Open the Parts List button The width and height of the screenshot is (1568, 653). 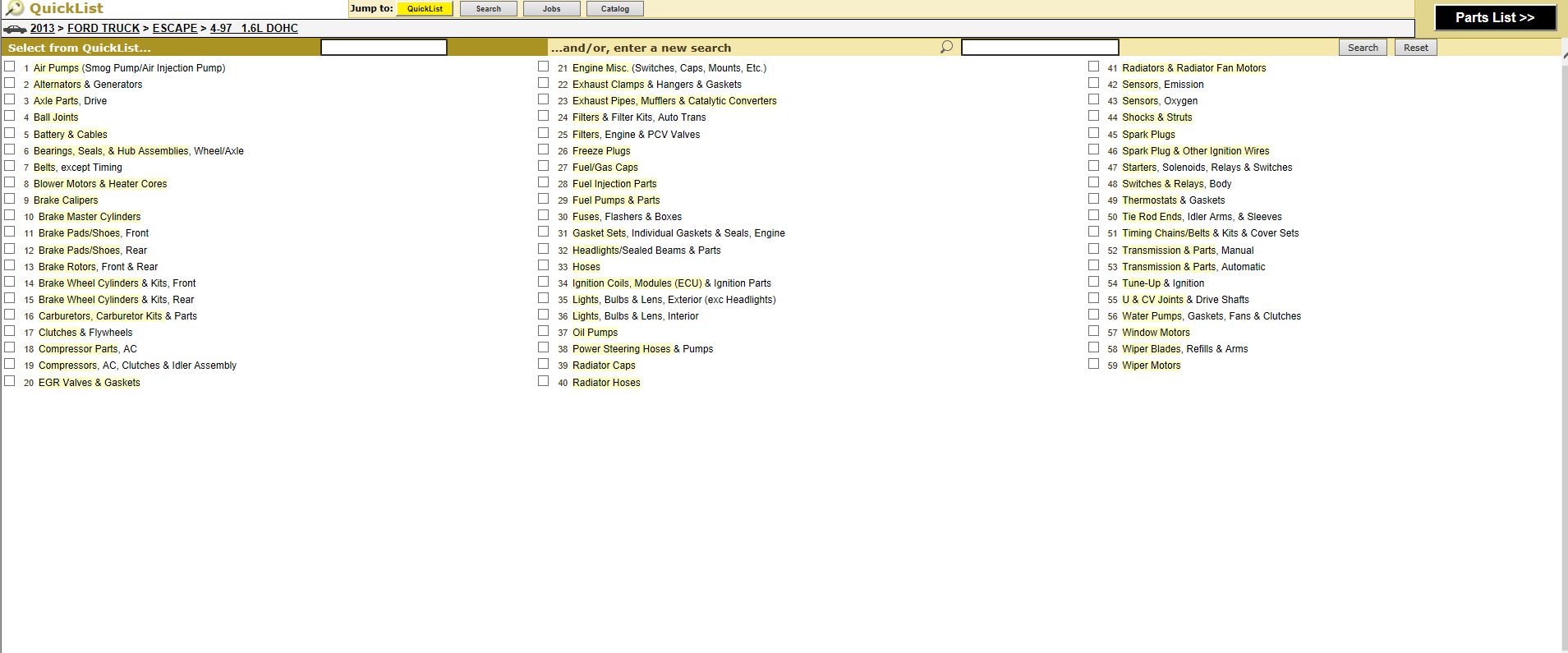pyautogui.click(x=1495, y=17)
